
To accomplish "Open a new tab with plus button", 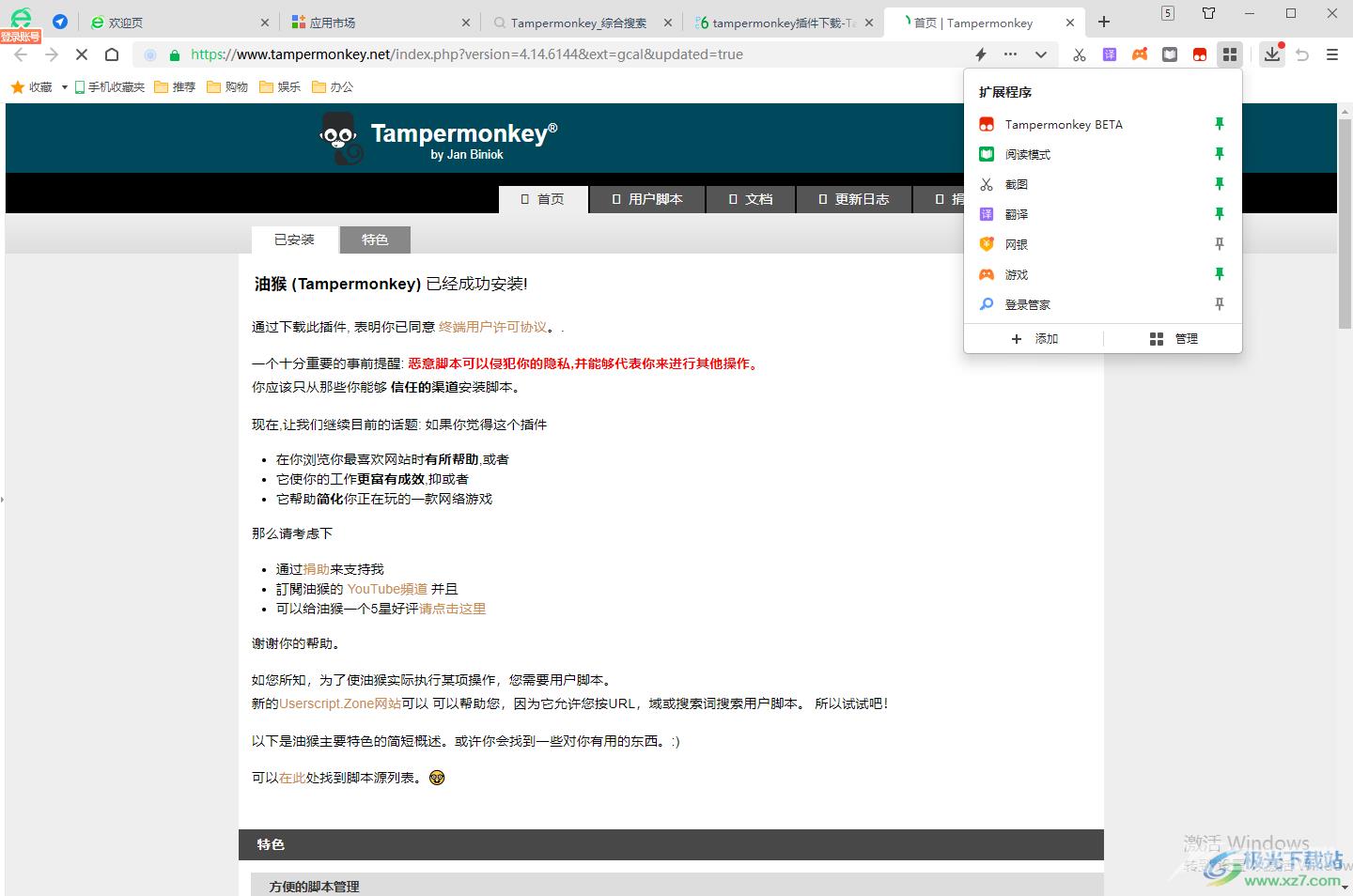I will (x=1104, y=22).
